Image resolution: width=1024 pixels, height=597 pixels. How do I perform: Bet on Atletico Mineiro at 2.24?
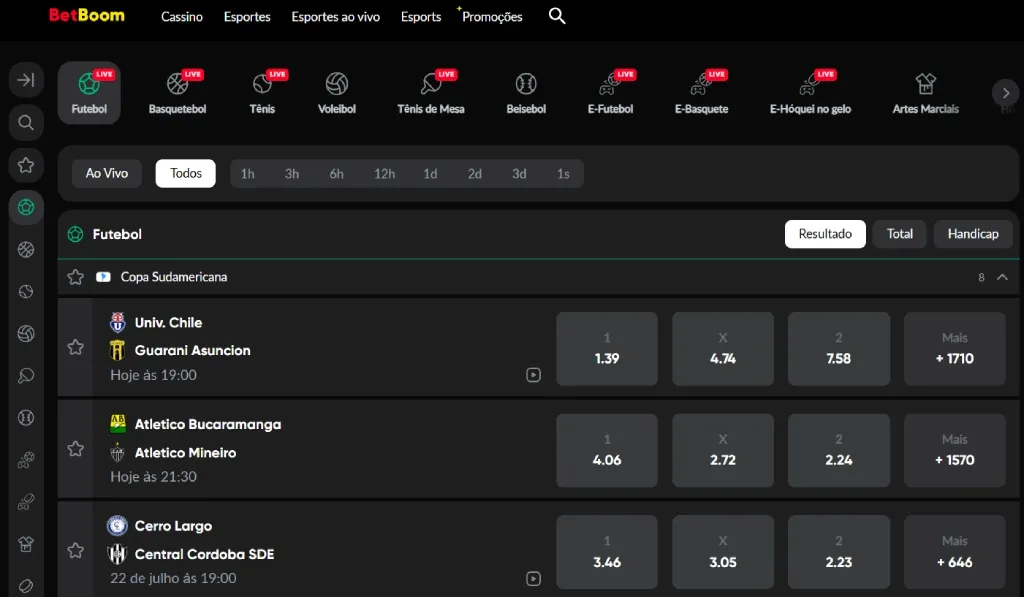tap(839, 451)
